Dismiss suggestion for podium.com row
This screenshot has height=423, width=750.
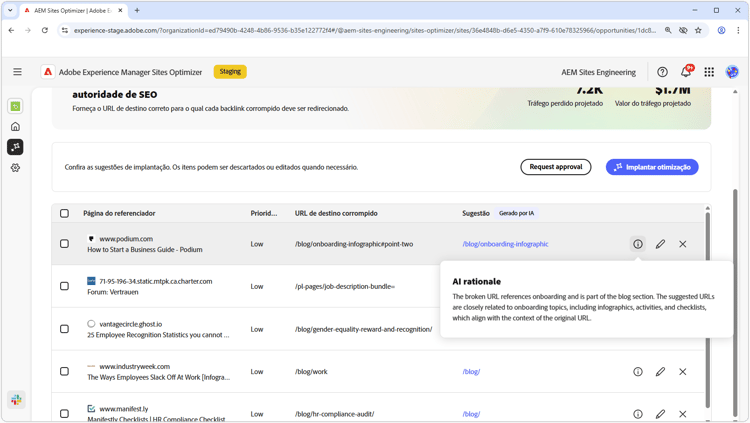[x=683, y=244]
